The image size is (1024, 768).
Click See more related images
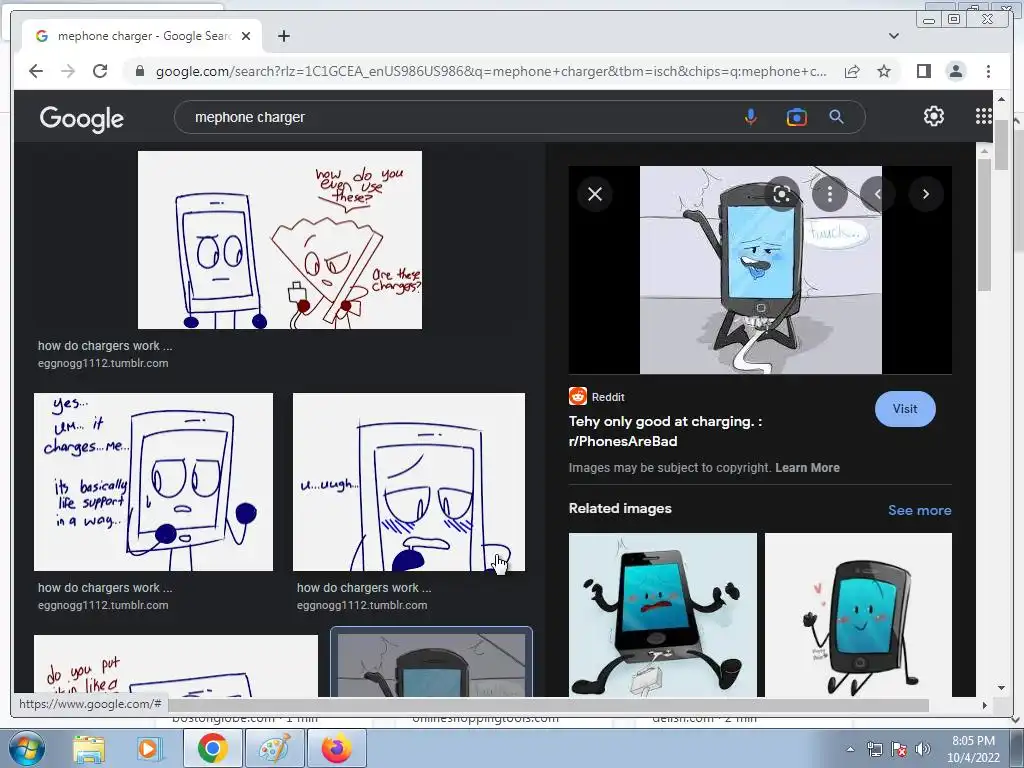pos(919,510)
